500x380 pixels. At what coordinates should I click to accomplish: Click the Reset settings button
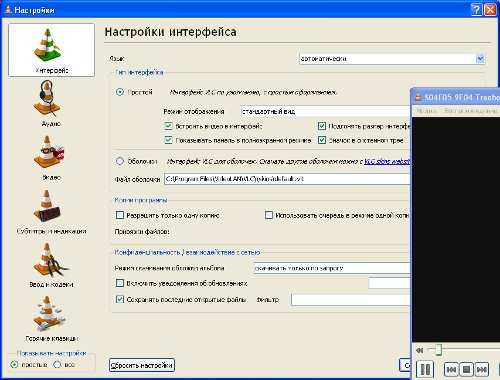pos(142,365)
